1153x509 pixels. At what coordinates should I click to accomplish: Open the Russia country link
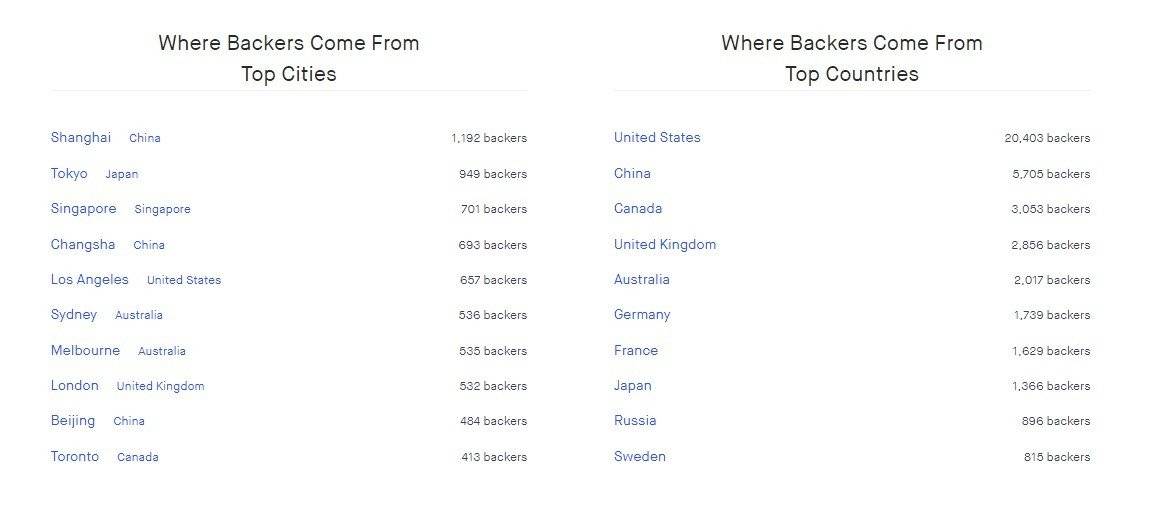[635, 421]
